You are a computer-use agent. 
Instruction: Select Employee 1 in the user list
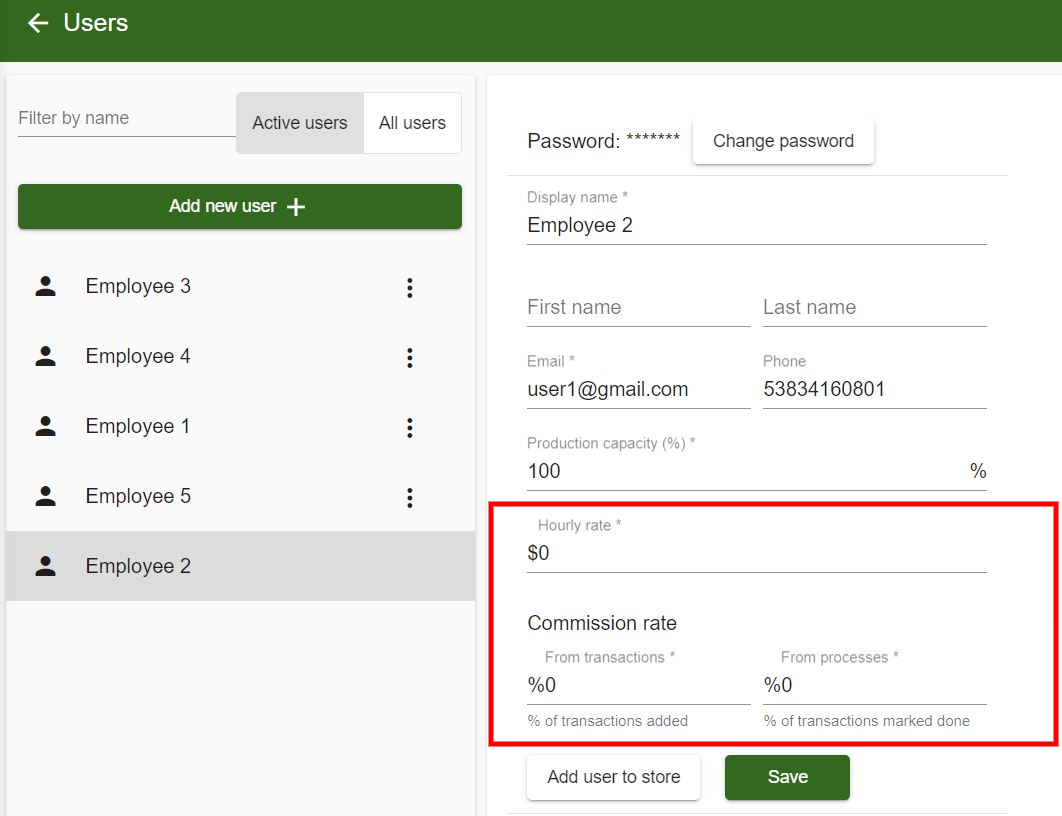click(x=240, y=426)
